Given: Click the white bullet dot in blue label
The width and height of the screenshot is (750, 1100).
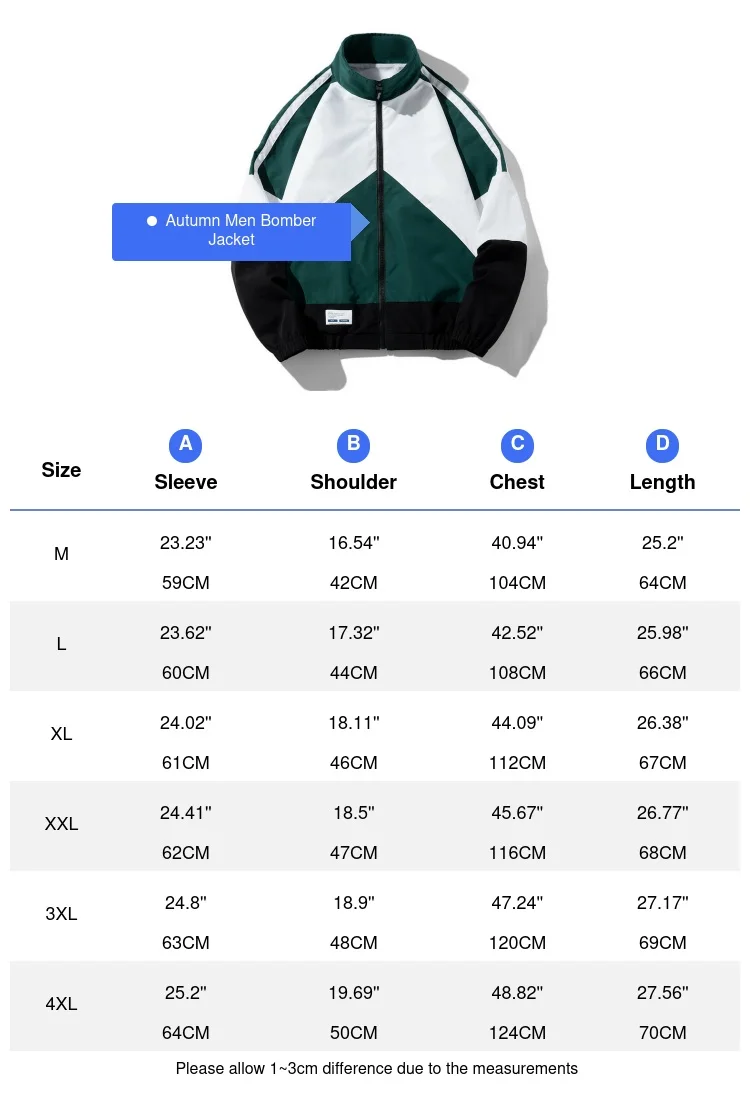Looking at the screenshot, I should [x=152, y=221].
